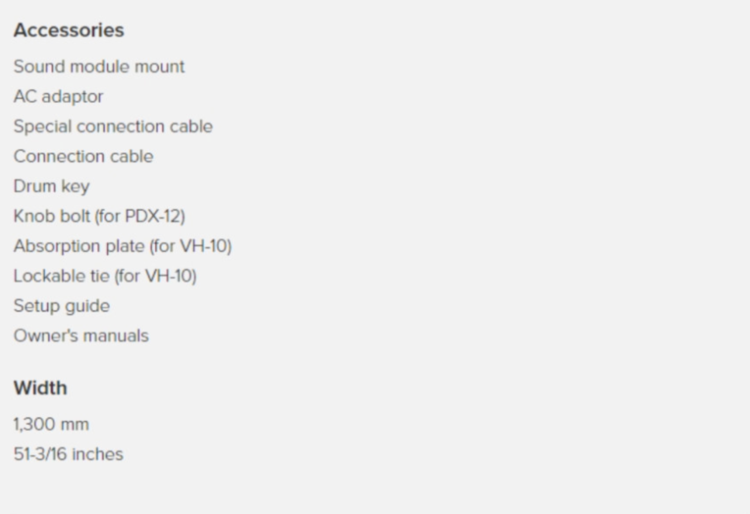Click Knob bolt (for PDX-12) text
This screenshot has width=750, height=514.
tap(99, 216)
